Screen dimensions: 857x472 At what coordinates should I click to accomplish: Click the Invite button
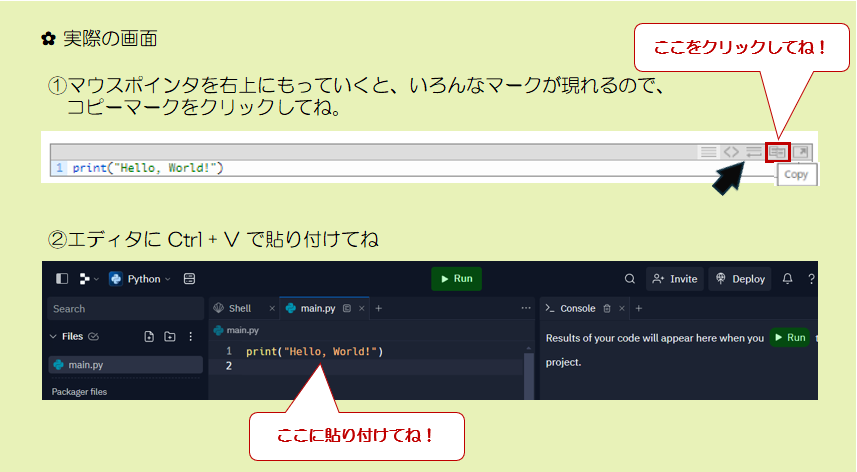click(674, 279)
